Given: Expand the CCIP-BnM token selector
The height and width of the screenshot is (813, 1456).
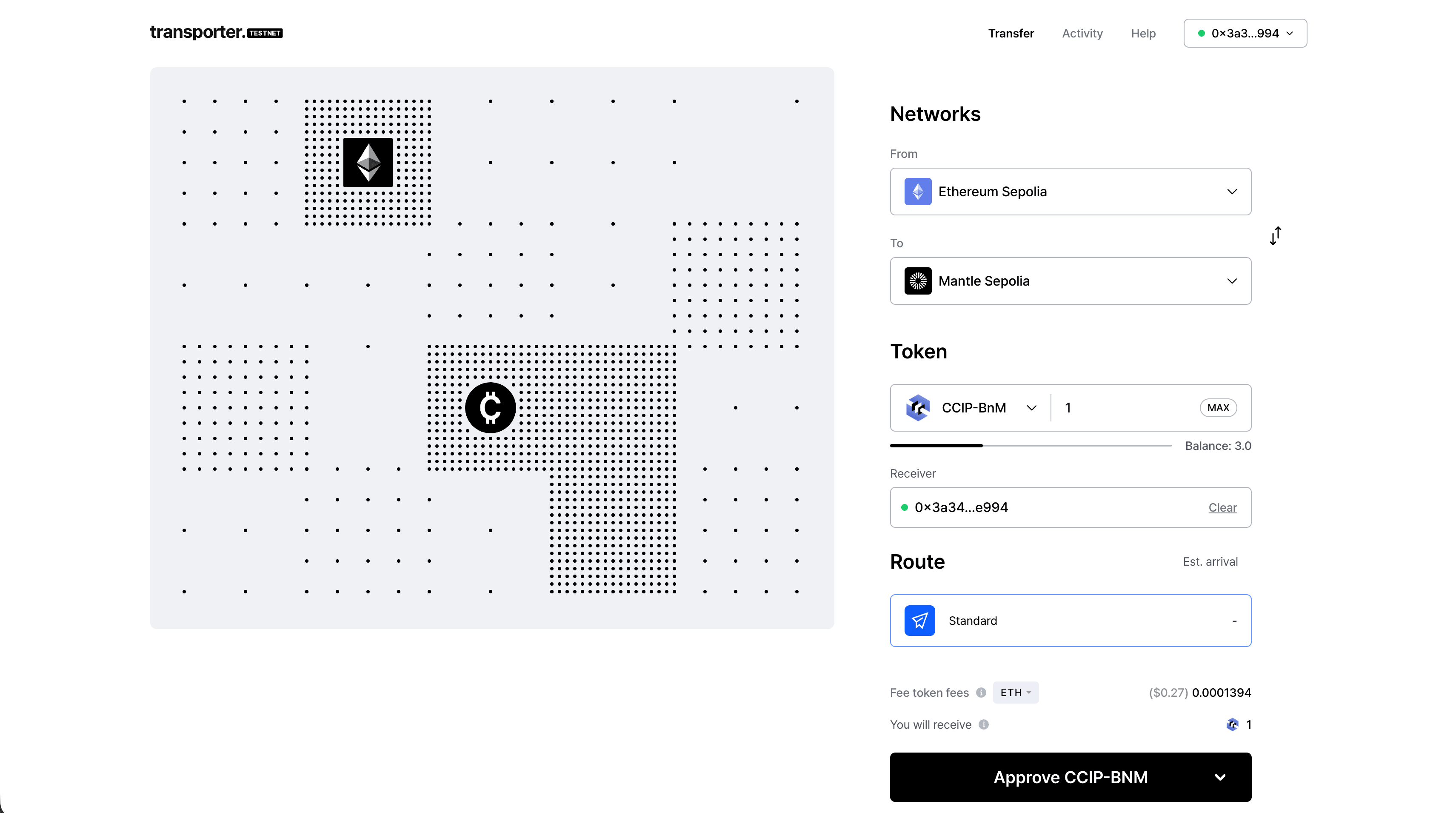Looking at the screenshot, I should point(971,408).
